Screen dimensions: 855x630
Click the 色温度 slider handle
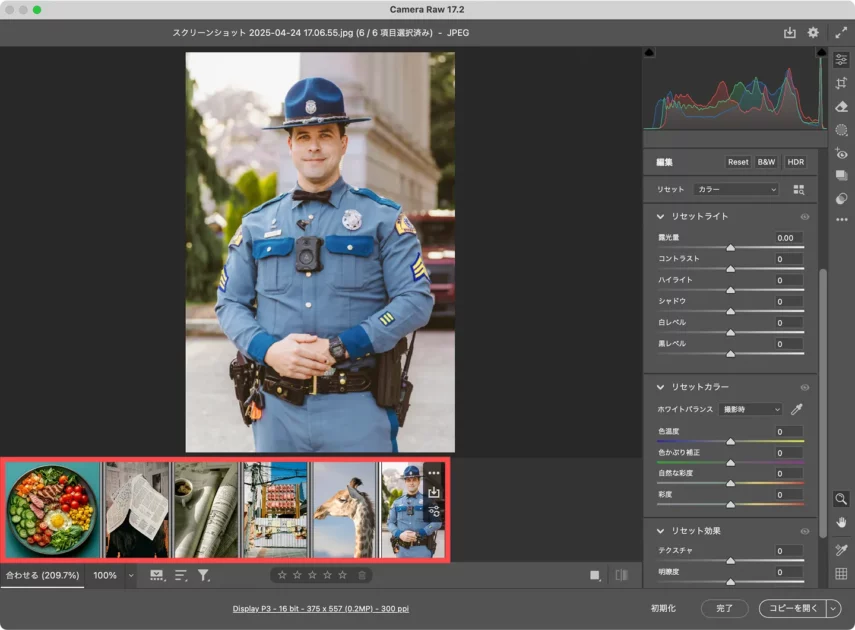[730, 440]
